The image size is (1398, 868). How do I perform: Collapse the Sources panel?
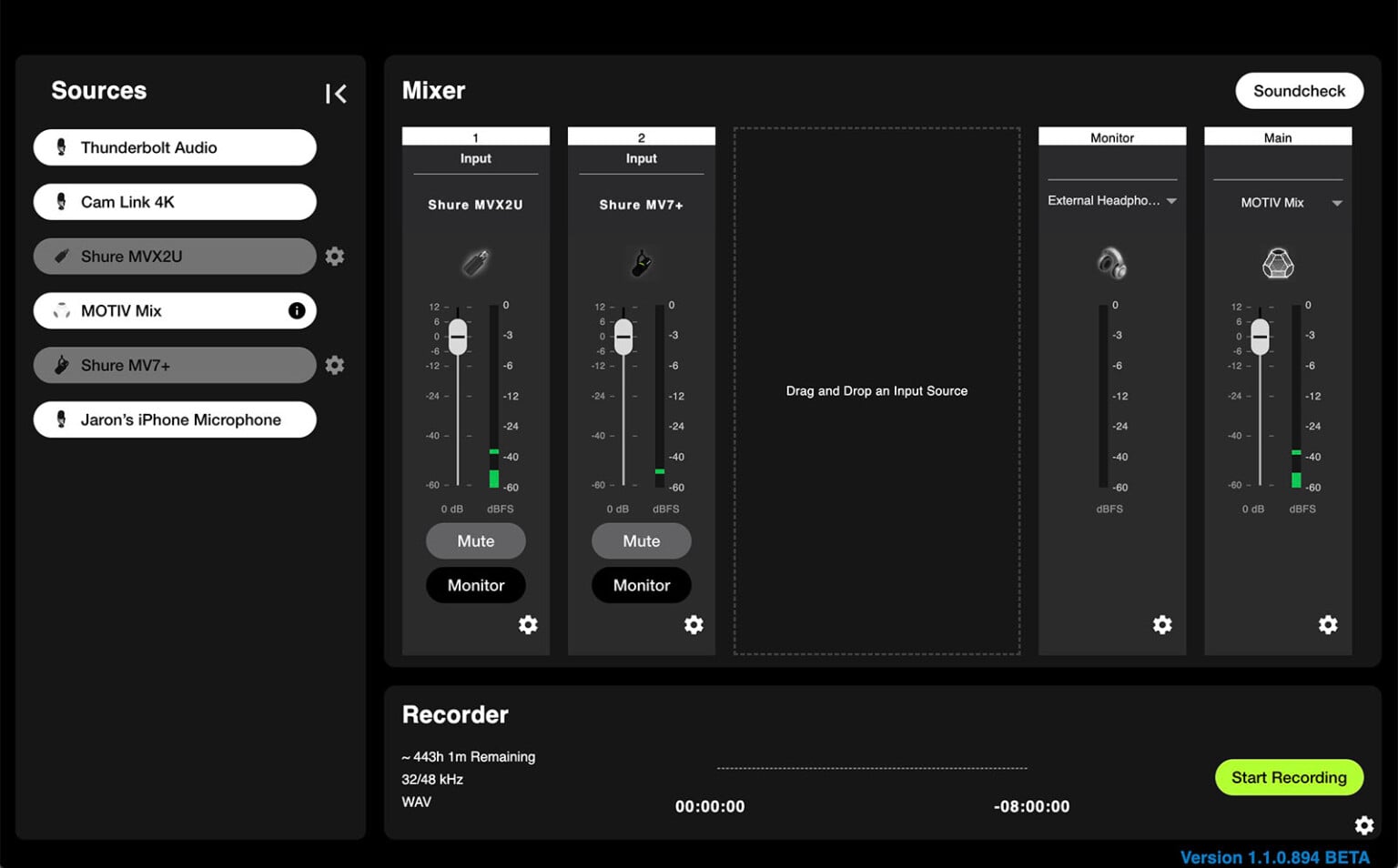pyautogui.click(x=336, y=93)
